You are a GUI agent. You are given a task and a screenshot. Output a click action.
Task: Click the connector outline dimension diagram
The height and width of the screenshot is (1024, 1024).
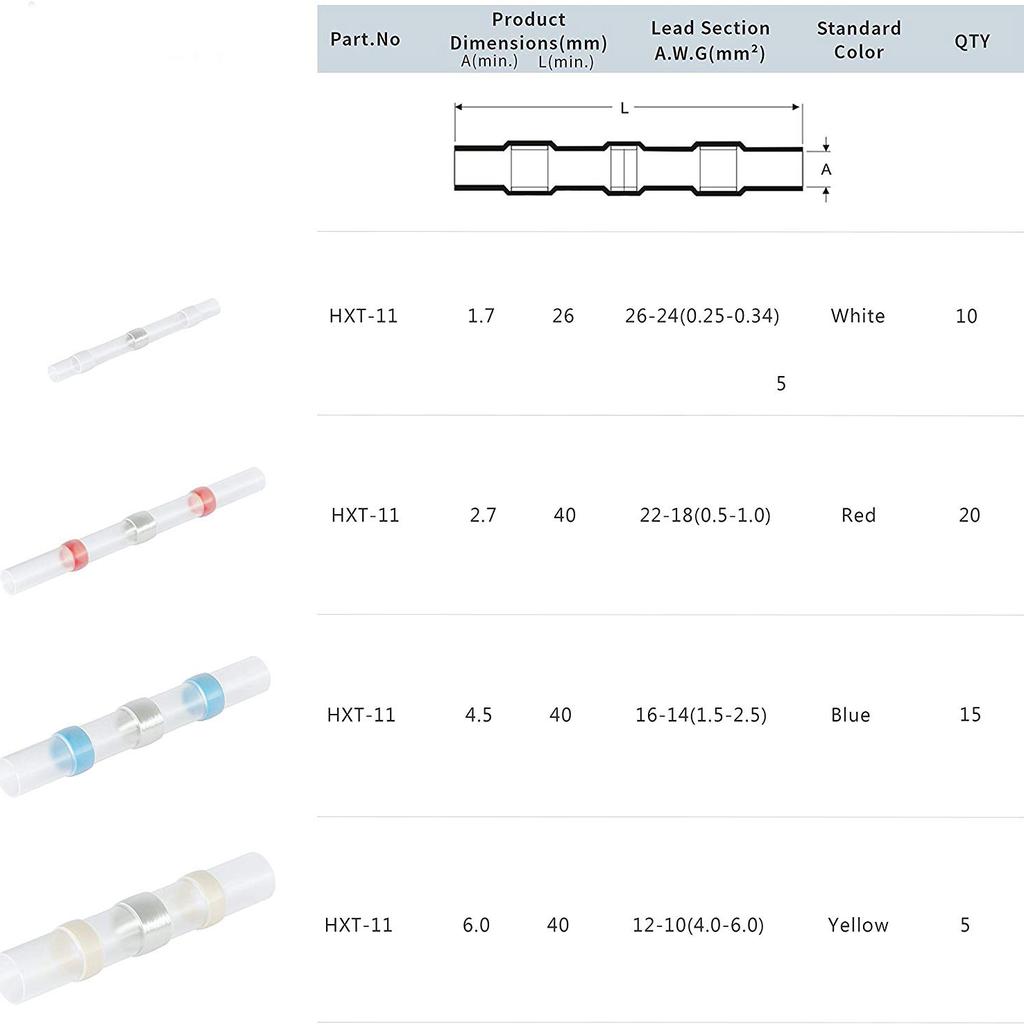click(628, 163)
